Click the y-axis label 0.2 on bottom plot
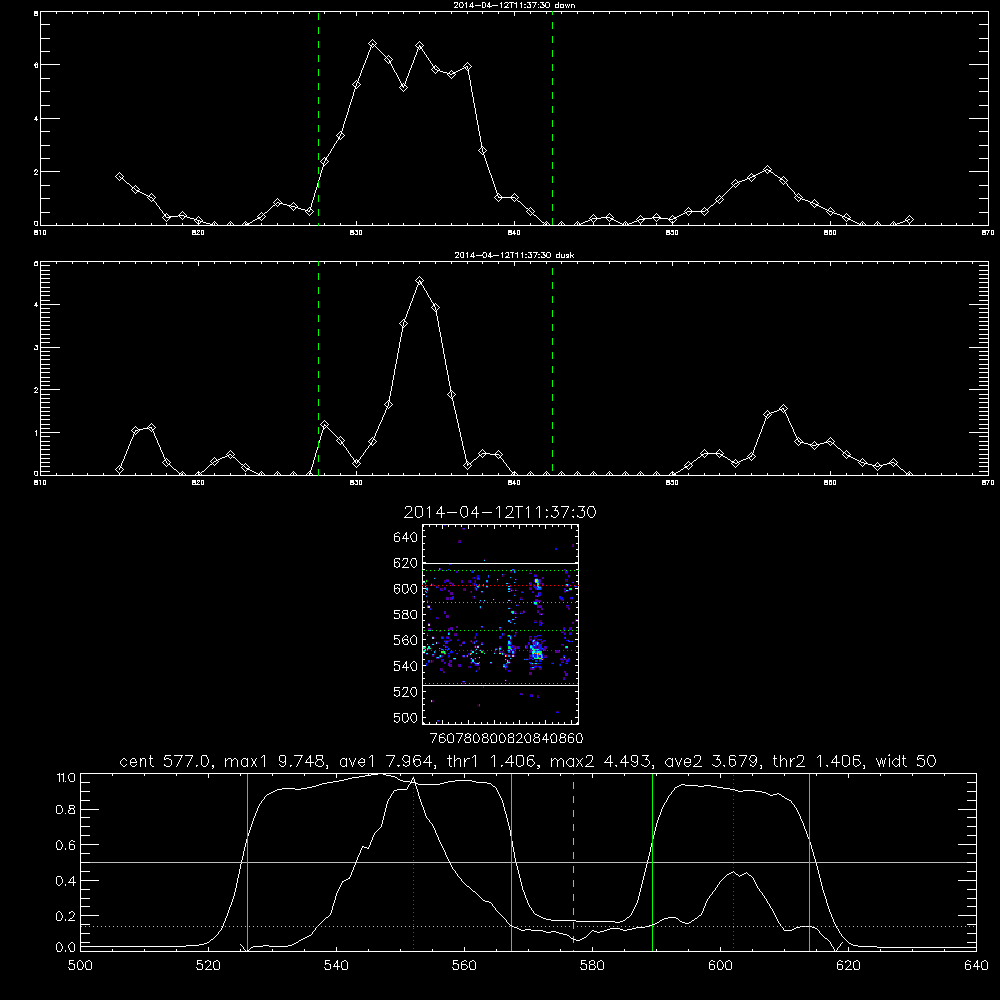The height and width of the screenshot is (1000, 1000). tap(66, 916)
